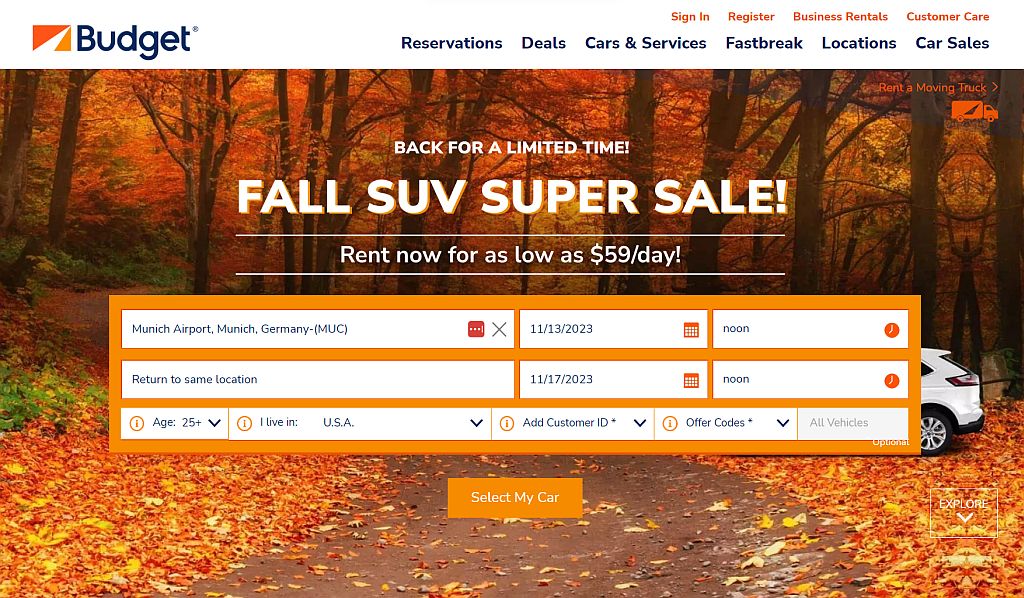Viewport: 1024px width, 598px height.
Task: Open the Cars & Services menu
Action: pyautogui.click(x=645, y=43)
